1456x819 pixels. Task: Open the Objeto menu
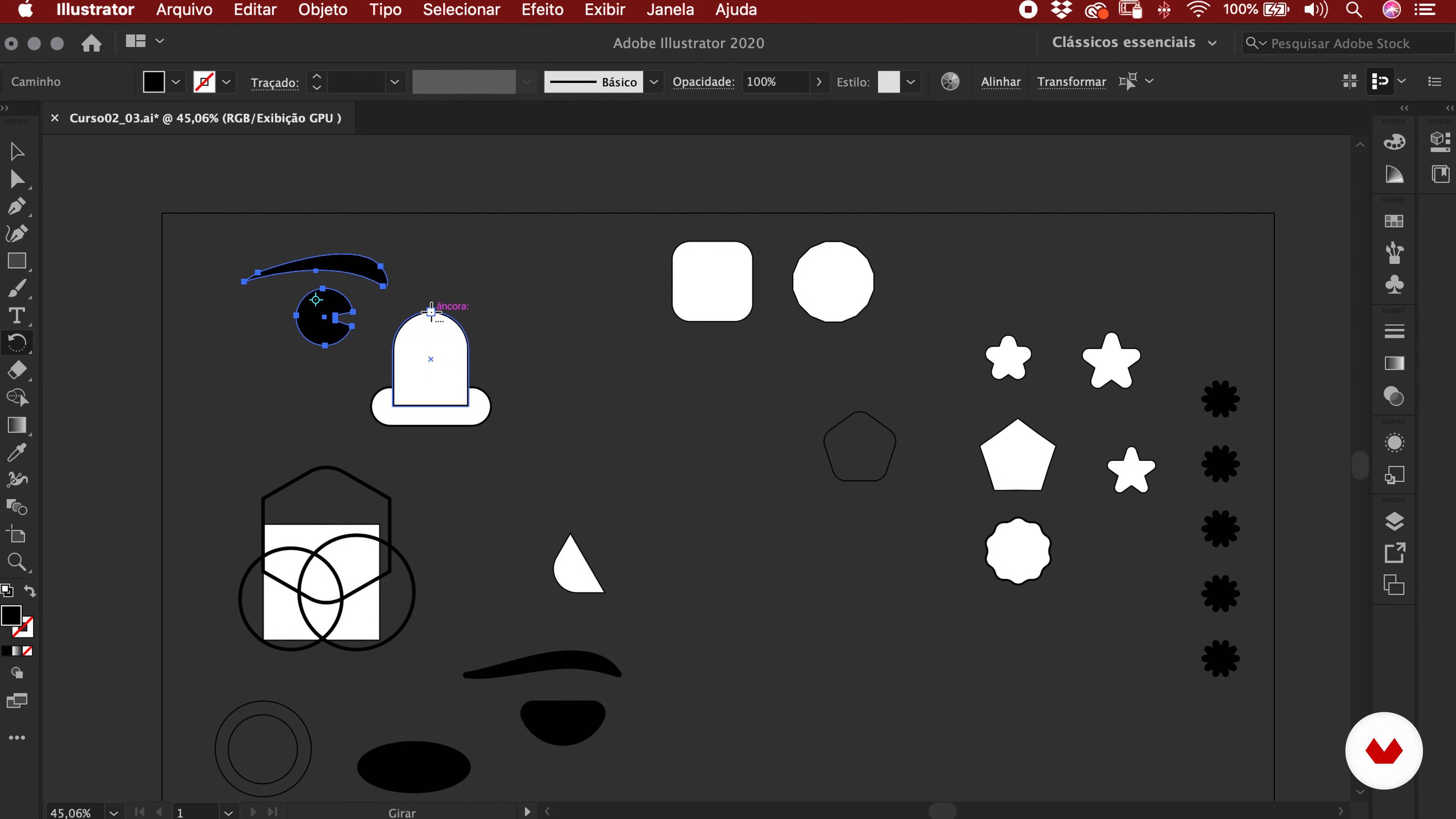[x=323, y=9]
